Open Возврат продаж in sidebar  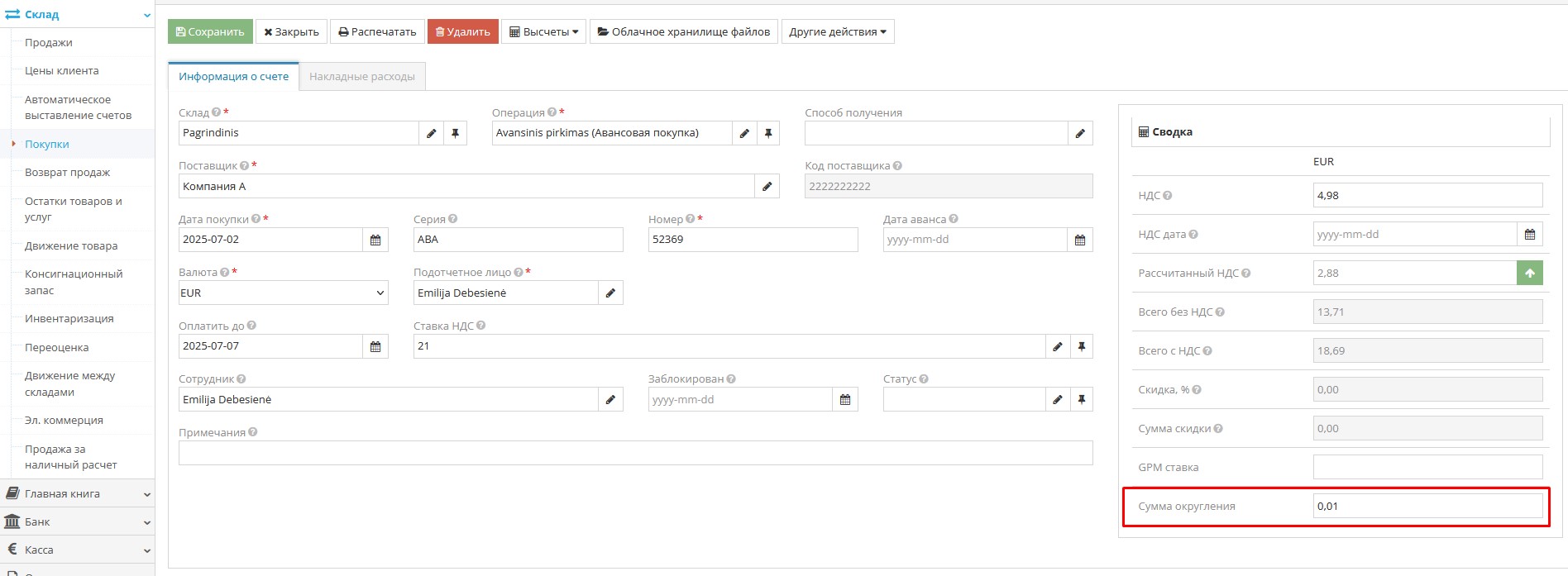coord(67,173)
